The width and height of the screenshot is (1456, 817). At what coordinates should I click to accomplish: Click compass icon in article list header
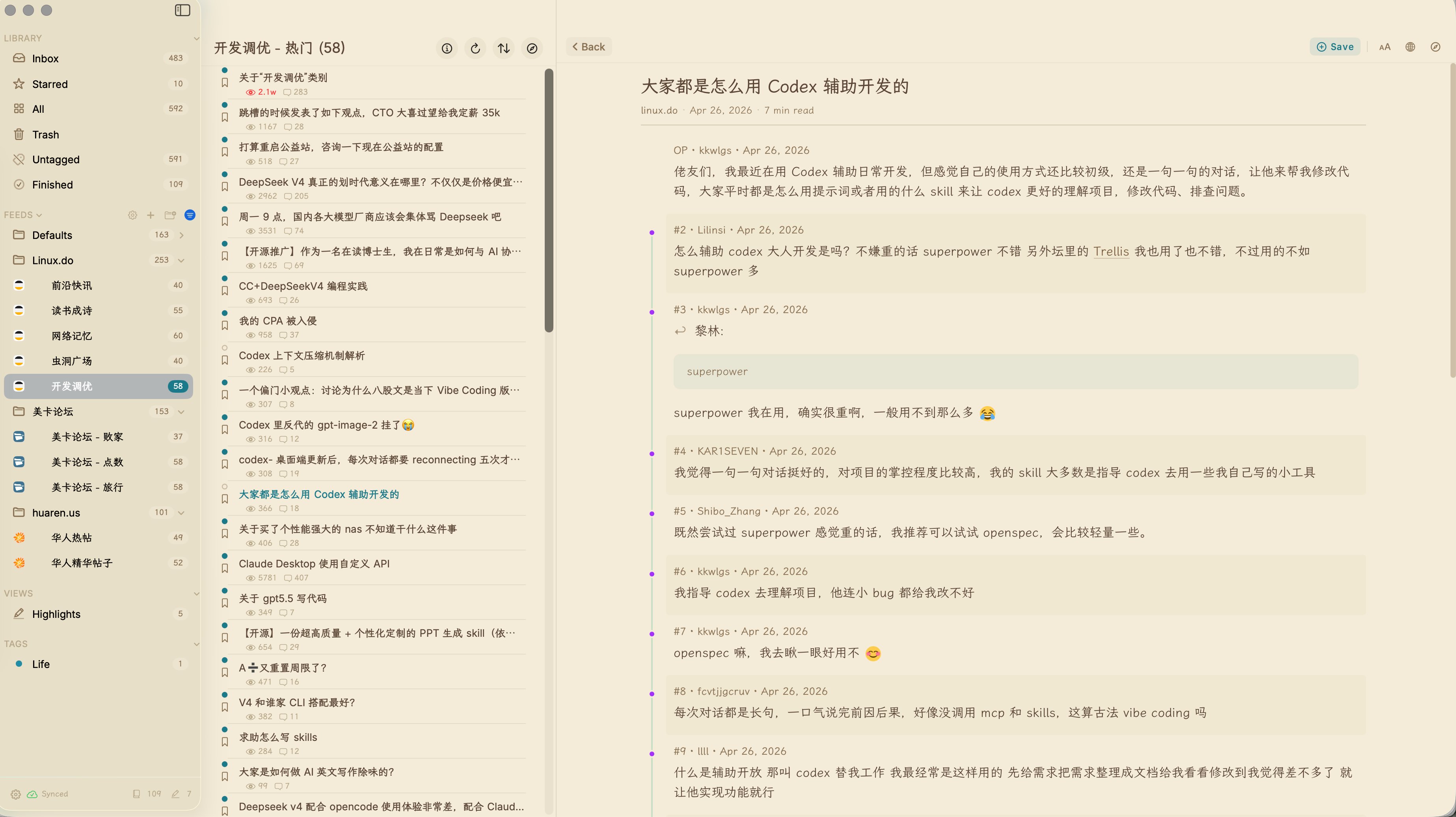pos(532,48)
